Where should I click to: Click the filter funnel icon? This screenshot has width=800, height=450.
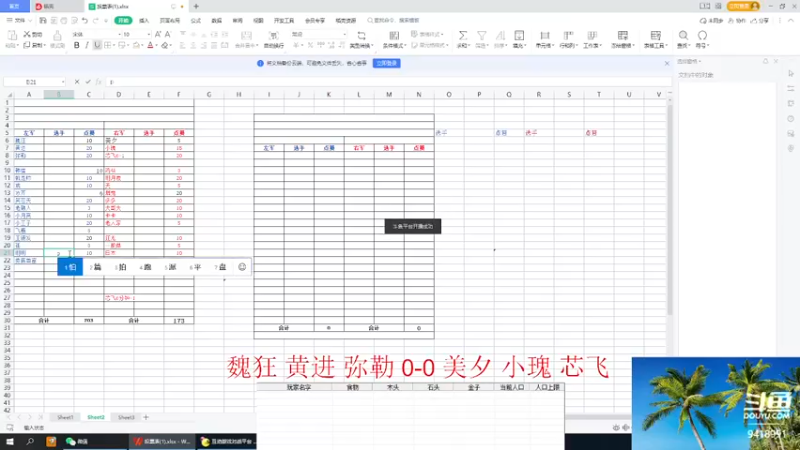click(x=482, y=35)
